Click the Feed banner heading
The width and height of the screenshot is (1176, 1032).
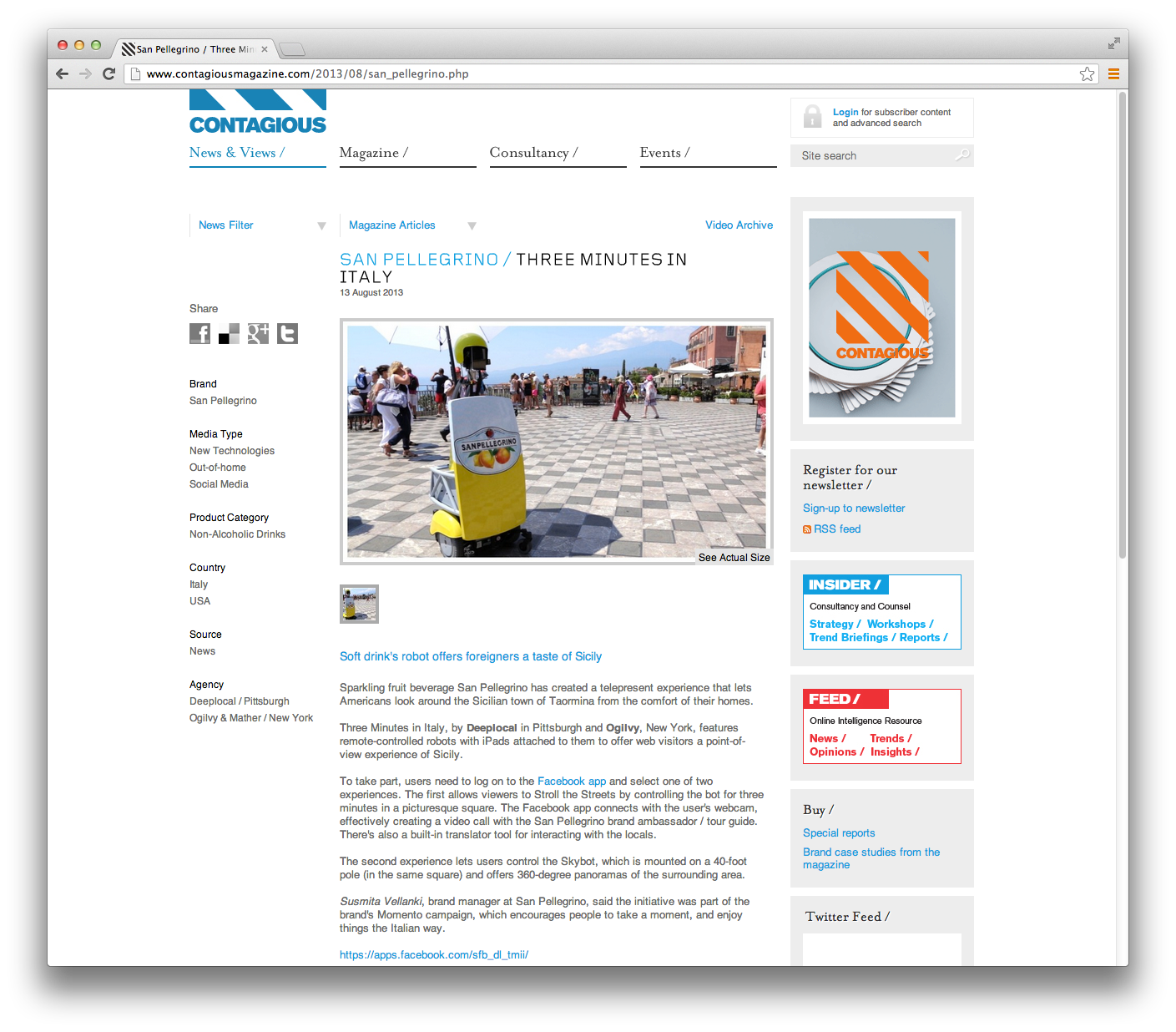(x=845, y=699)
